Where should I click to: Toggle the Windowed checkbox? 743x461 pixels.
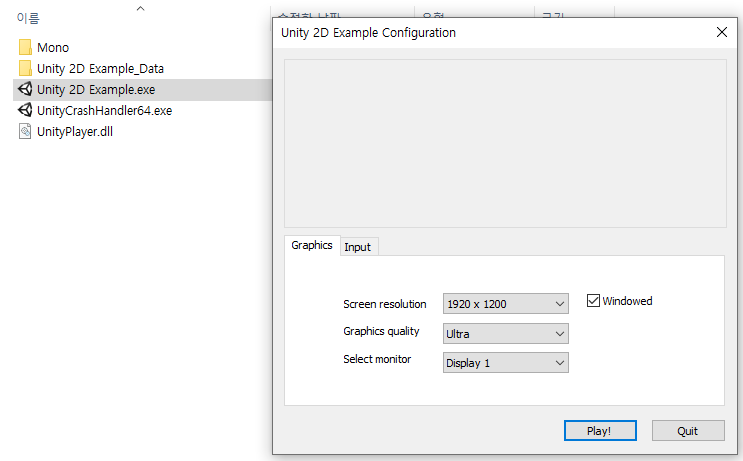[593, 300]
